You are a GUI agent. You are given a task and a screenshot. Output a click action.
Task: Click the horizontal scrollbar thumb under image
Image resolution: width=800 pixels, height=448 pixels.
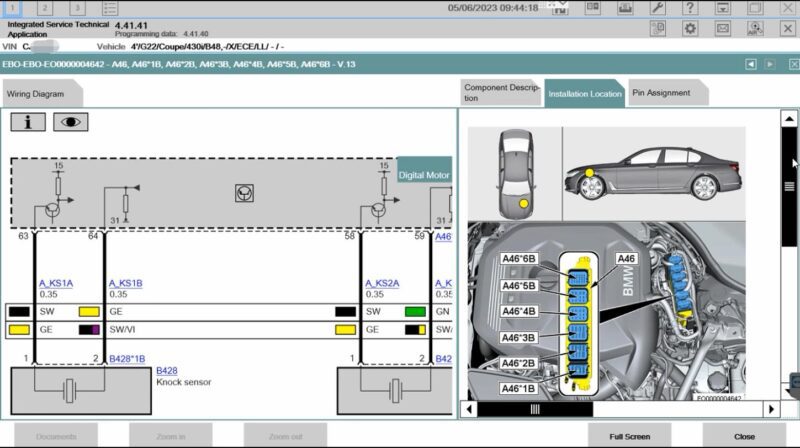pyautogui.click(x=535, y=409)
